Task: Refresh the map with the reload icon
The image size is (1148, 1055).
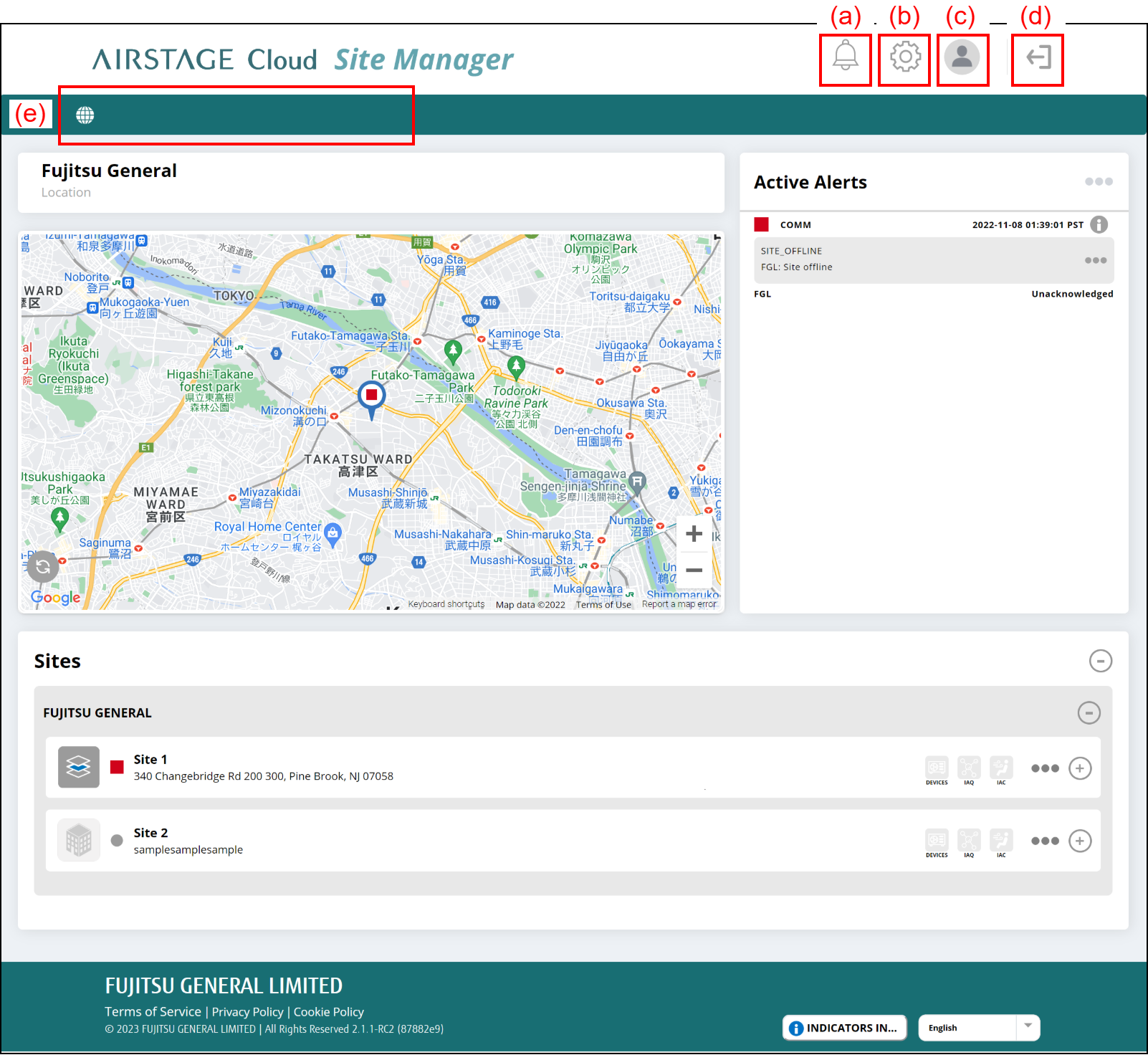Action: (x=43, y=567)
